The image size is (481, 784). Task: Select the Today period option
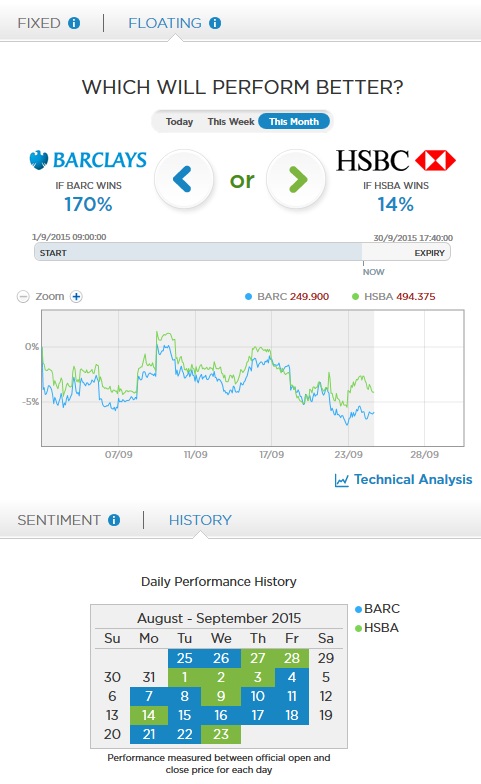pyautogui.click(x=179, y=122)
